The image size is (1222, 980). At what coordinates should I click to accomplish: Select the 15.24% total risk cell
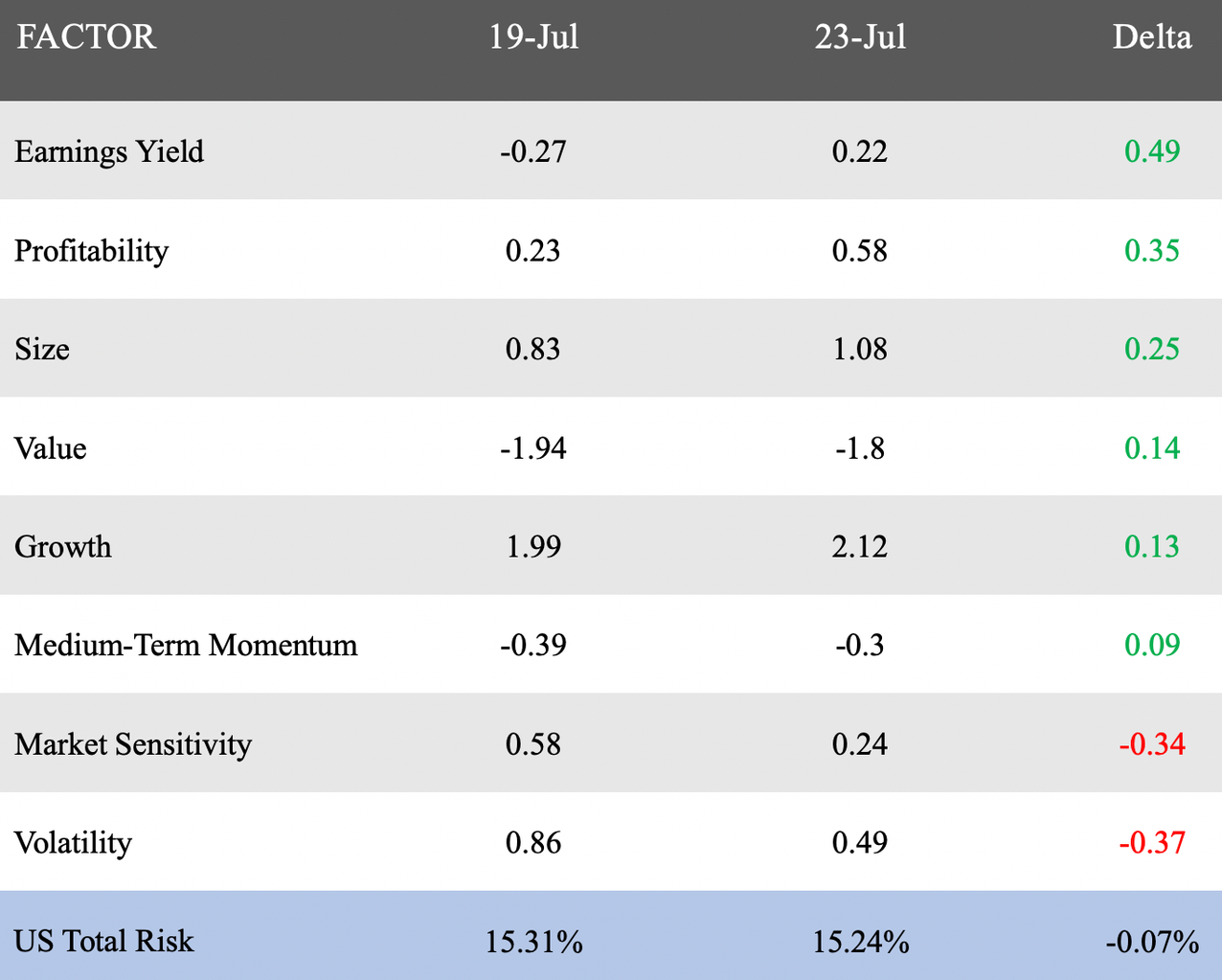tap(860, 942)
